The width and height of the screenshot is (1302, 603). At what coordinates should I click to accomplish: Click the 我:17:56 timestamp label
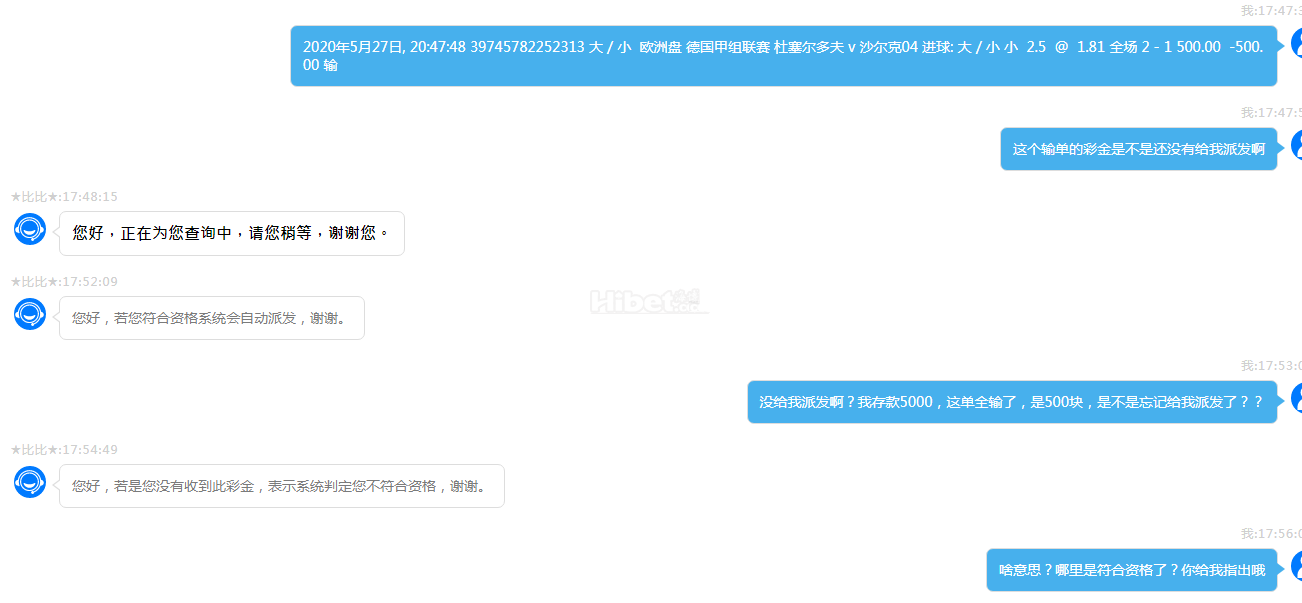pos(1271,534)
